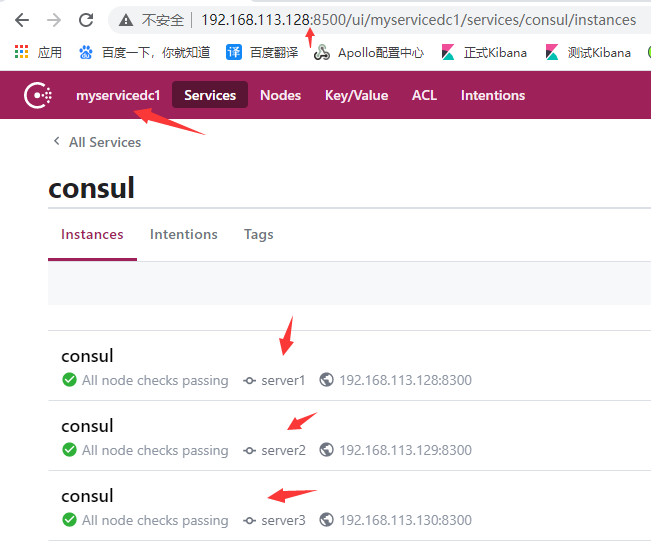Click the not-secure warning triangle icon
The height and width of the screenshot is (558, 651).
(x=126, y=20)
